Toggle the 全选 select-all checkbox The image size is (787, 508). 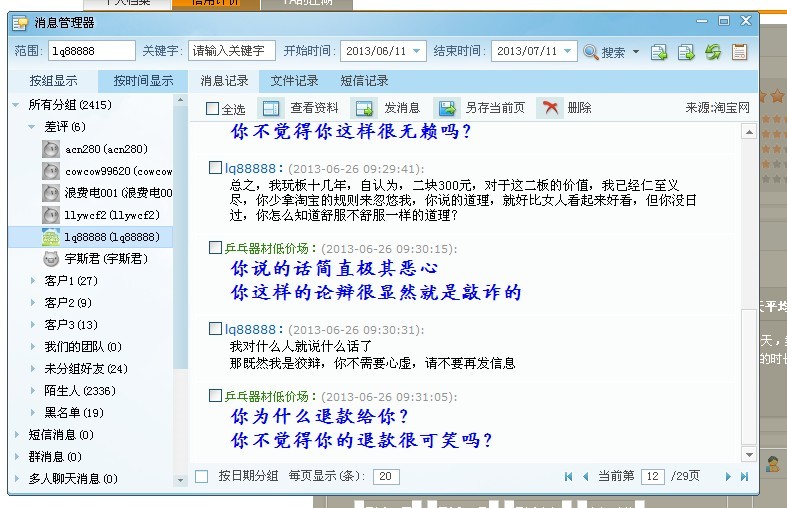pos(212,108)
